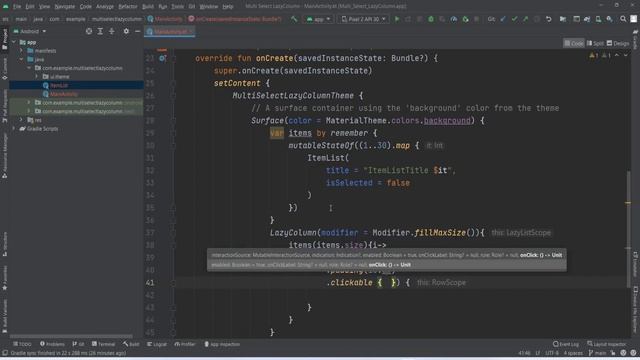The height and width of the screenshot is (360, 640).
Task: Select ItemList file in project tree
Action: point(59,85)
